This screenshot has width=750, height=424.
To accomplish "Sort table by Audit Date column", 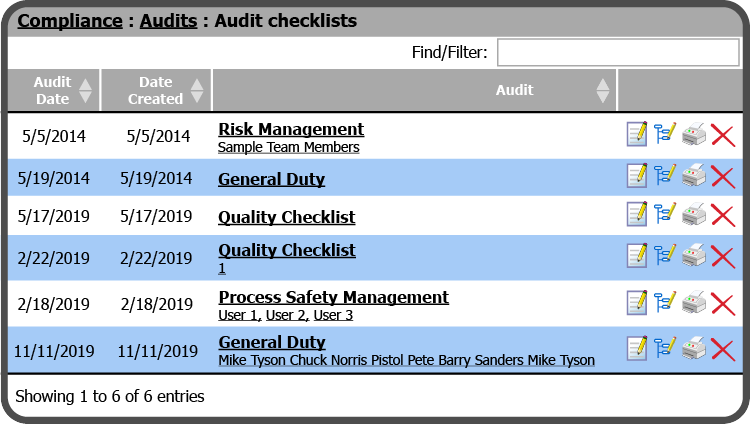I will [x=53, y=91].
